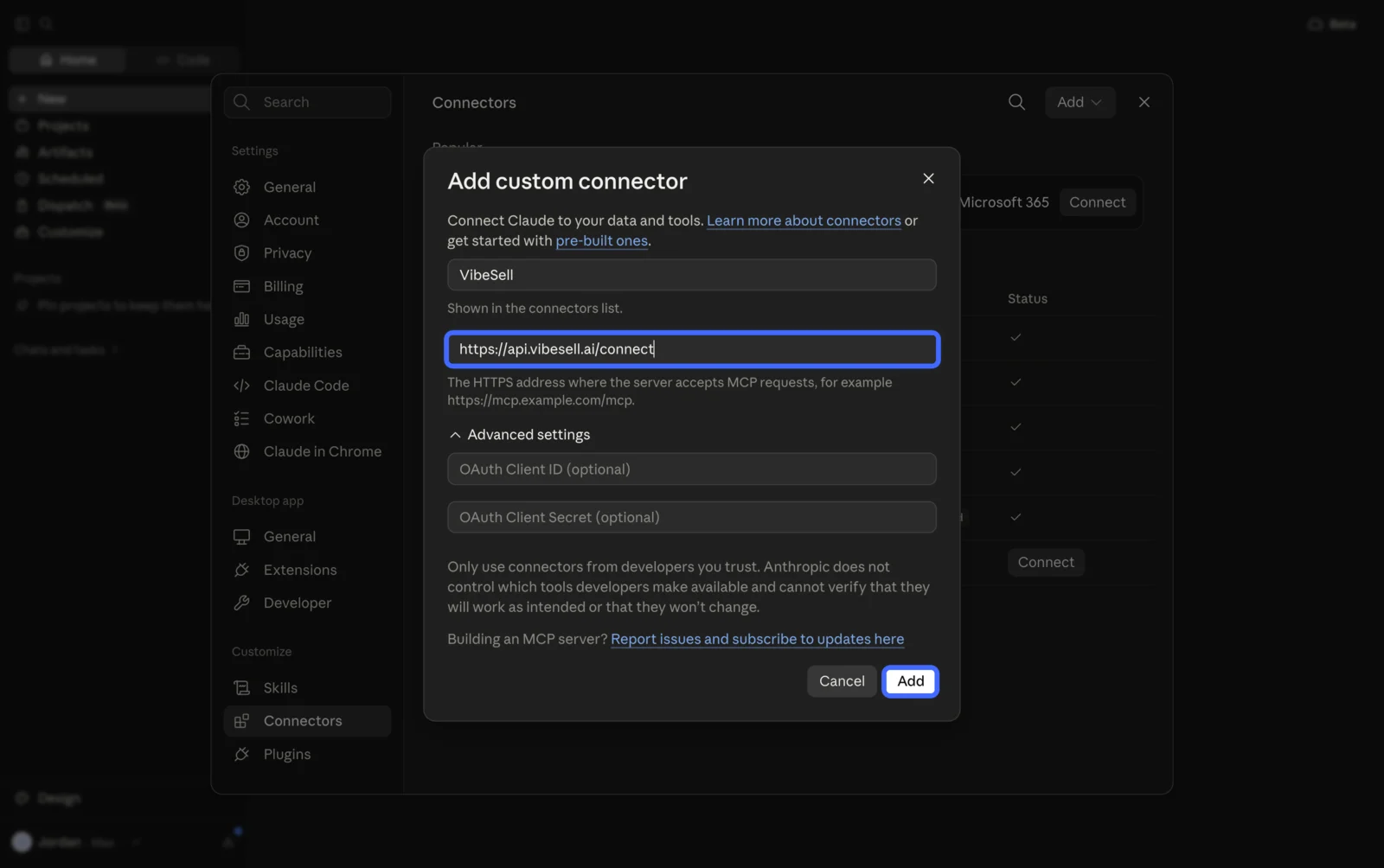The image size is (1384, 868).
Task: Open Learn more about connectors link
Action: 804,220
